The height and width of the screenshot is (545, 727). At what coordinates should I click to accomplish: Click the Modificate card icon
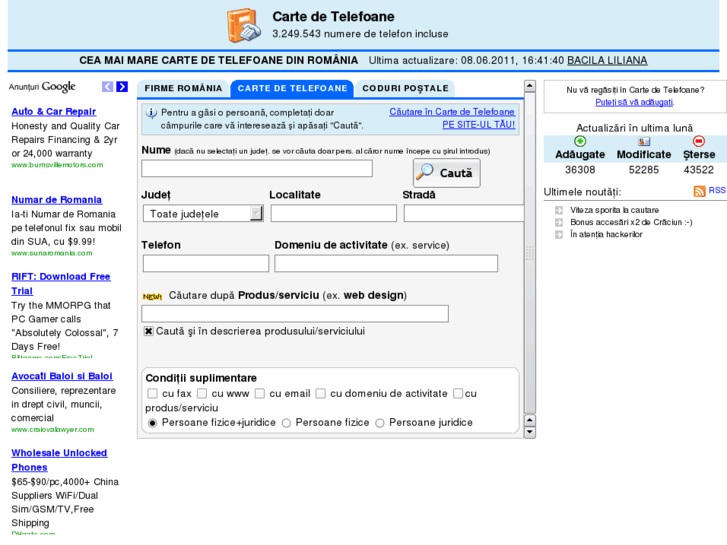click(x=644, y=141)
